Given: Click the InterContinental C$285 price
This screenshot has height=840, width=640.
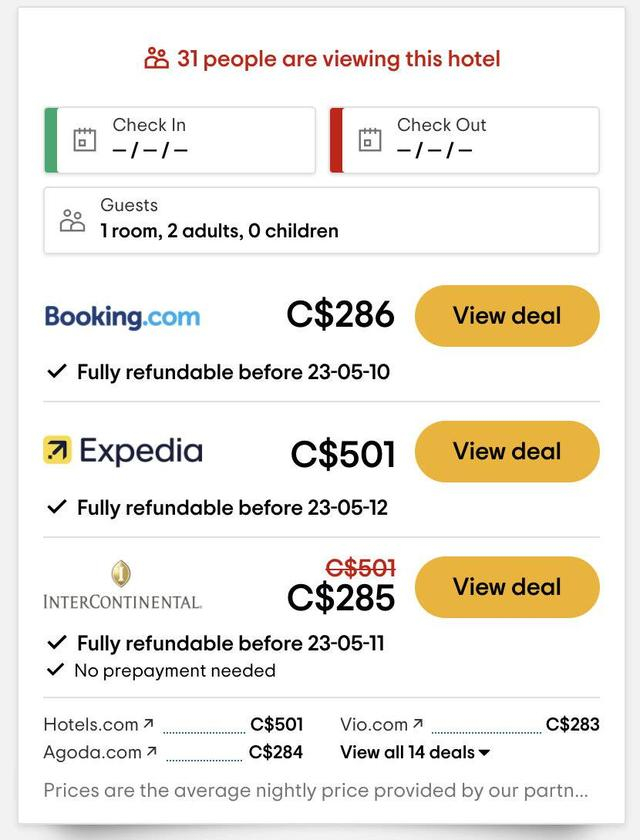Looking at the screenshot, I should [341, 597].
